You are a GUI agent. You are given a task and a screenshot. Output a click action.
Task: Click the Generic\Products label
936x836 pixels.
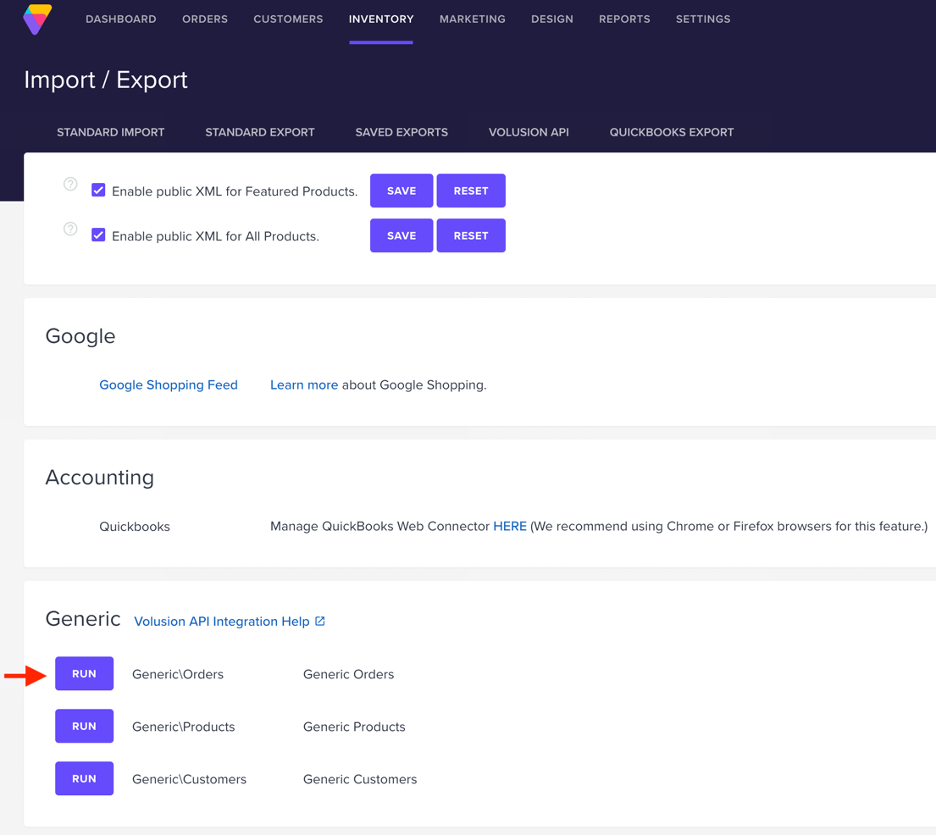[x=183, y=727]
